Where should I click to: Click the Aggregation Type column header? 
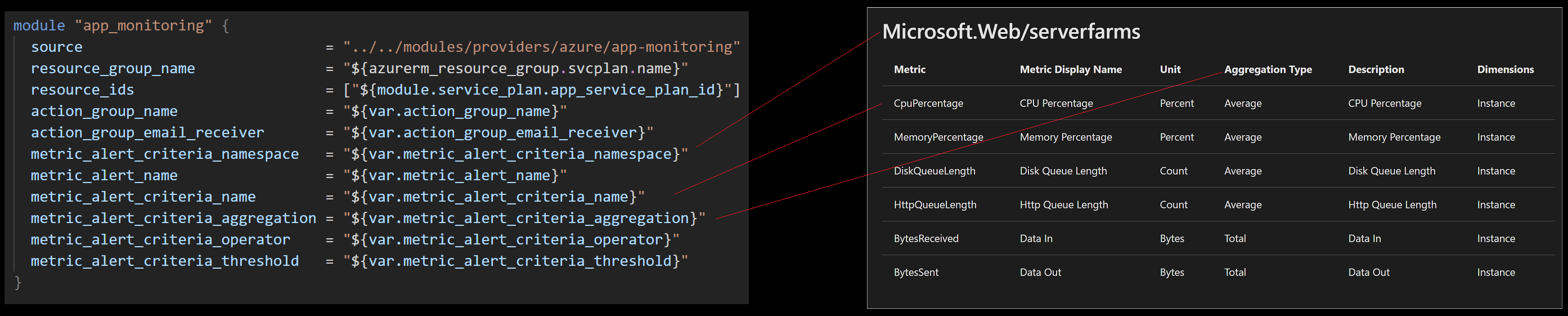coord(1268,69)
